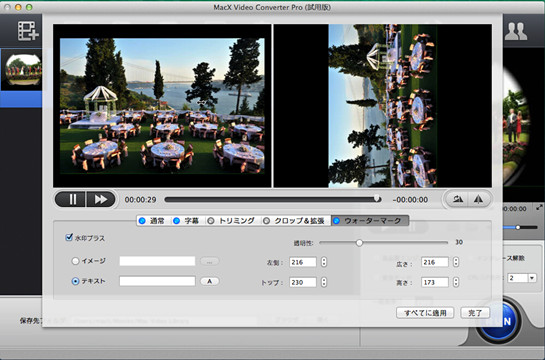545x360 pixels.
Task: Fast forward the preview video
Action: click(x=100, y=199)
